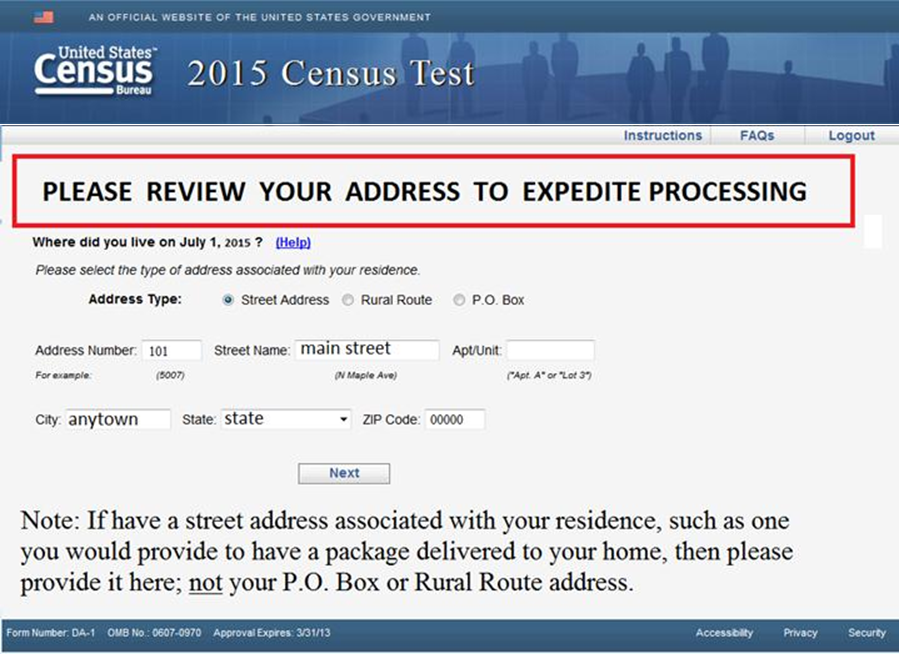Click the Address Number field showing 101
This screenshot has height=654, width=899.
pyautogui.click(x=171, y=350)
